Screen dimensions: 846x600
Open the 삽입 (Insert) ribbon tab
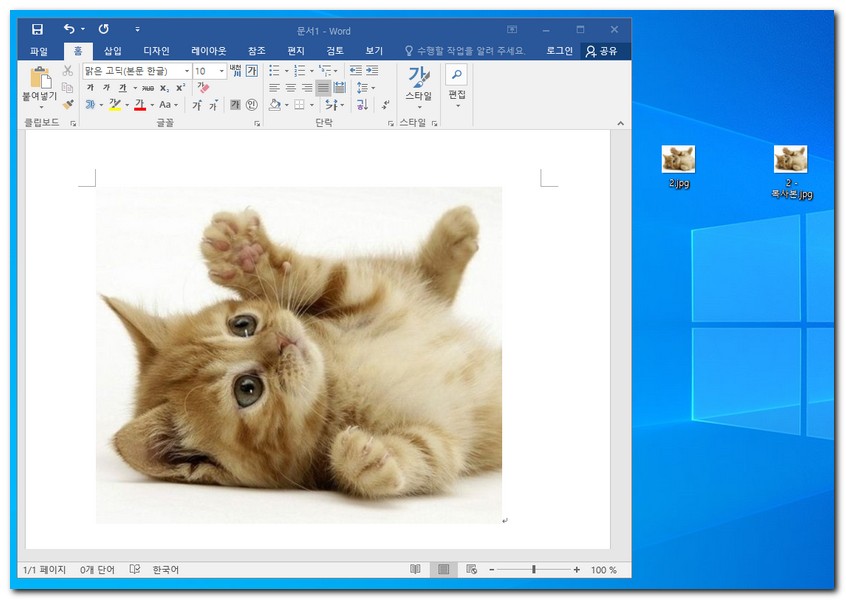(112, 51)
